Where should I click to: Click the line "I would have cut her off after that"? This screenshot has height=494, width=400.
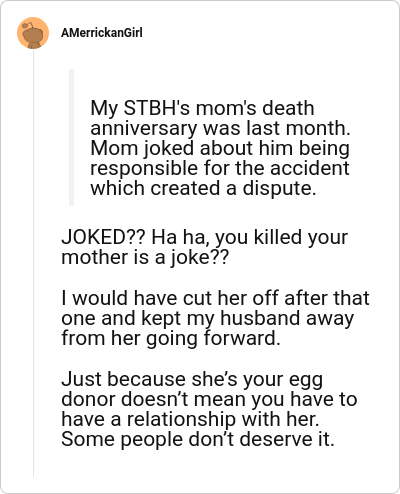click(215, 298)
